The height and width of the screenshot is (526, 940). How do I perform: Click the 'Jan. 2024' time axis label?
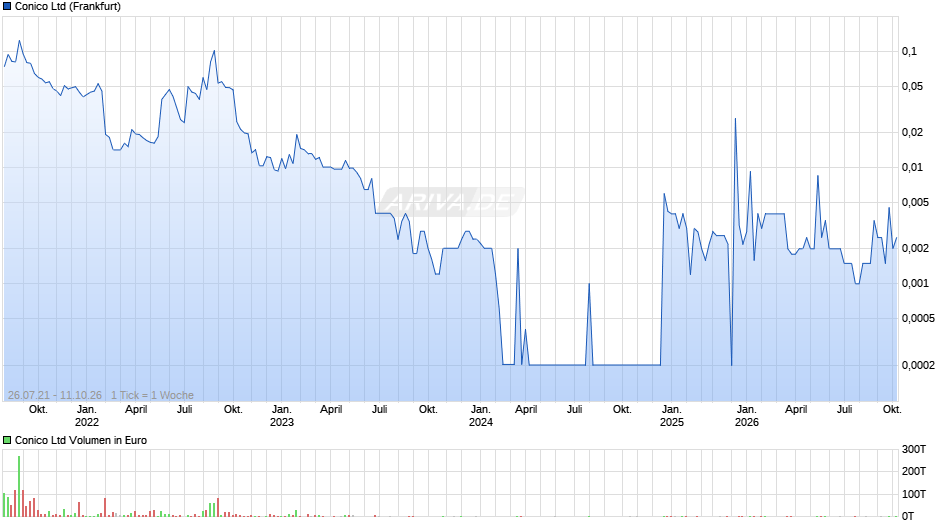point(481,416)
